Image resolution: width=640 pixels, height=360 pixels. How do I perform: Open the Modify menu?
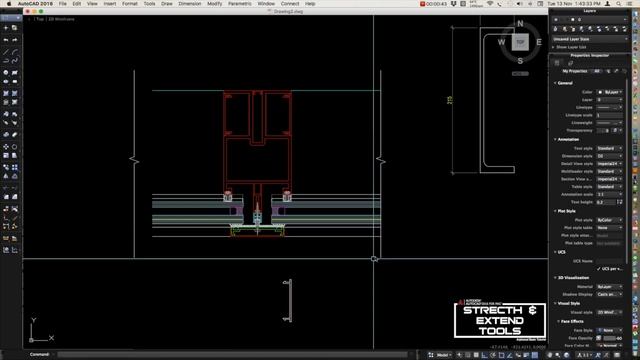tap(214, 4)
